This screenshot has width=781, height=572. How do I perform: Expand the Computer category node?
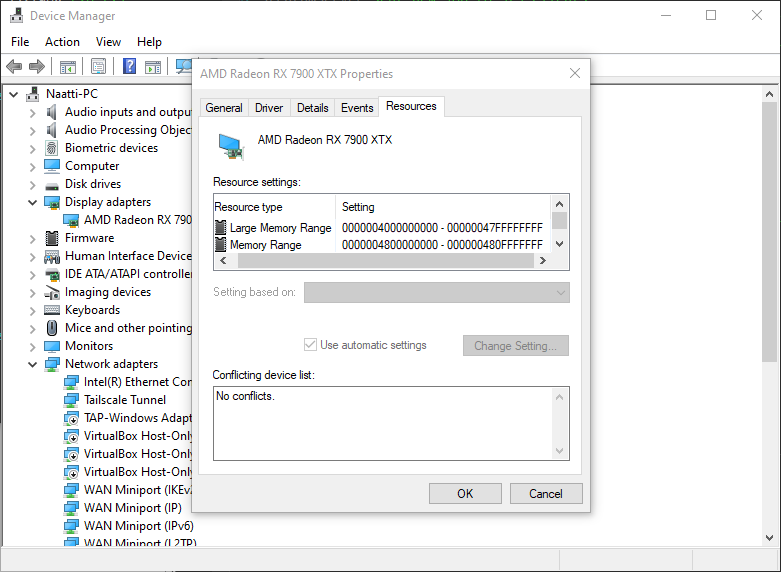click(x=32, y=166)
